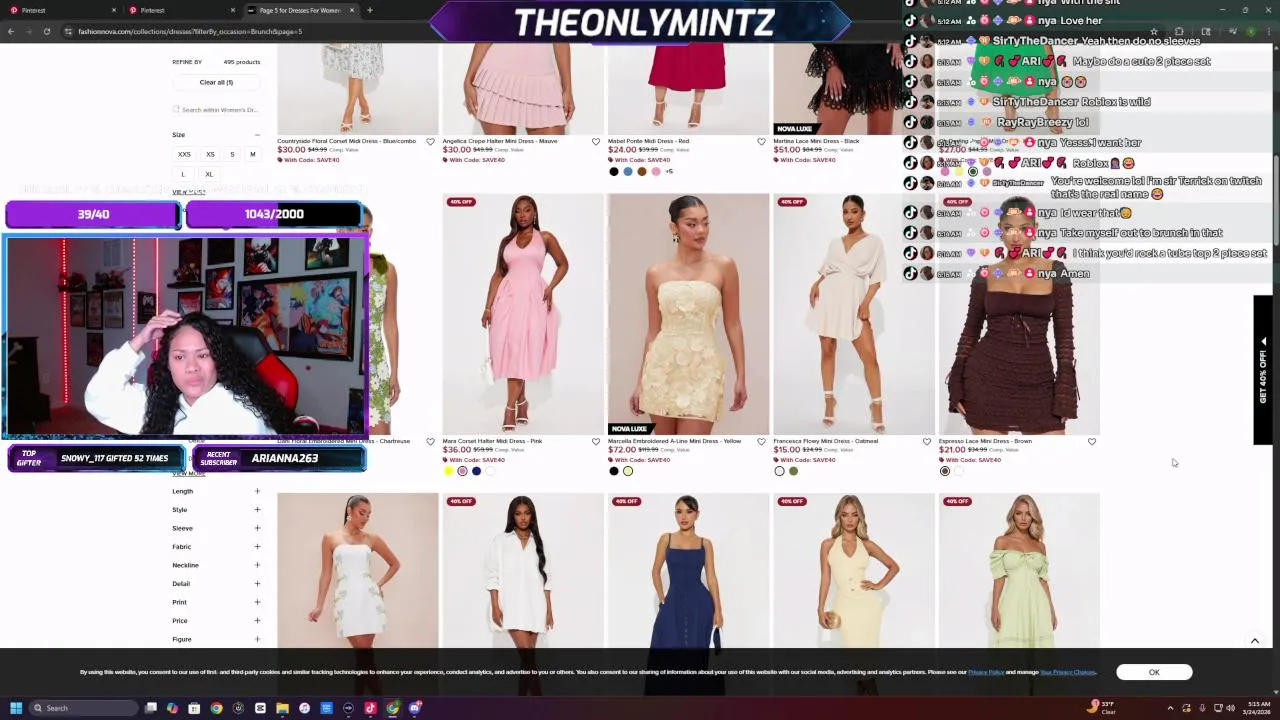Select size XXS filter
This screenshot has width=1280, height=720.
pos(184,155)
